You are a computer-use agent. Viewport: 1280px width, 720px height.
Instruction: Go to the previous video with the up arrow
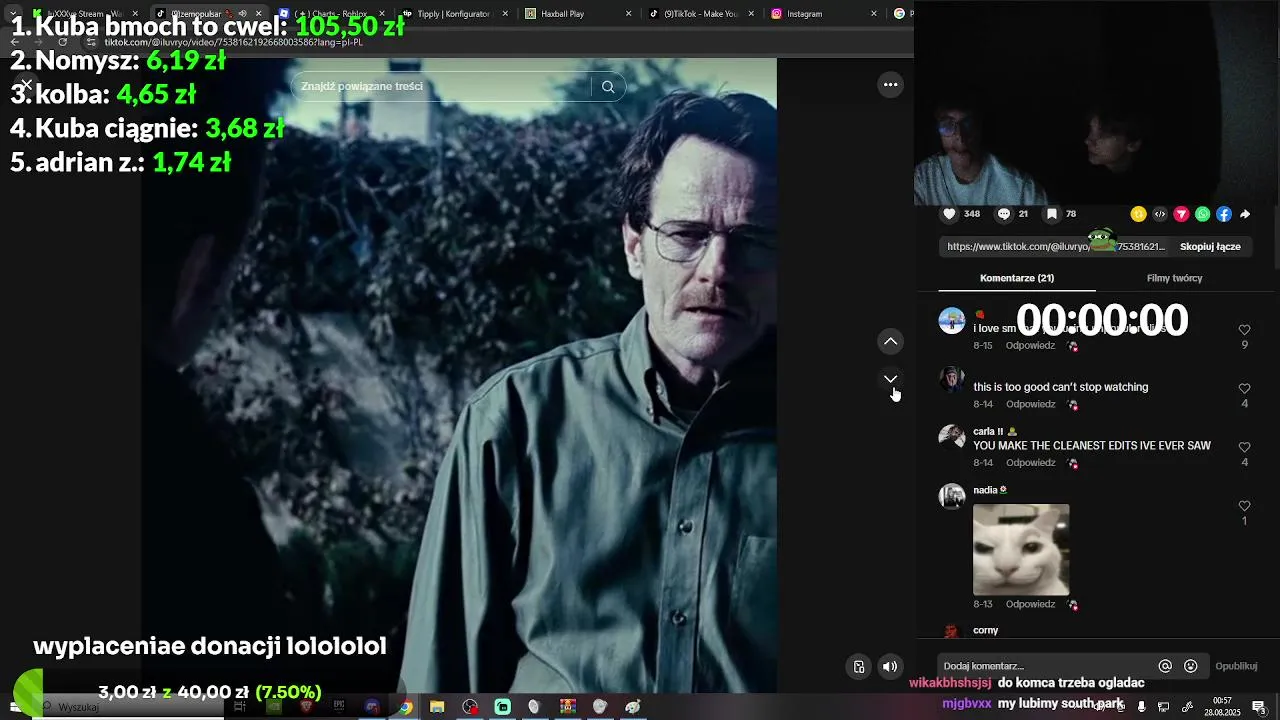pyautogui.click(x=890, y=342)
